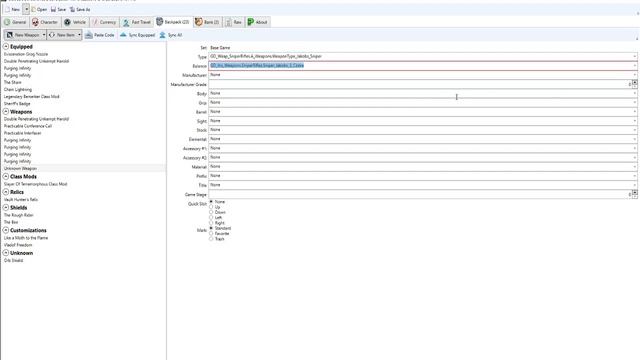Select Like a Moth to the Flame
This screenshot has height=360, width=640.
[26, 238]
